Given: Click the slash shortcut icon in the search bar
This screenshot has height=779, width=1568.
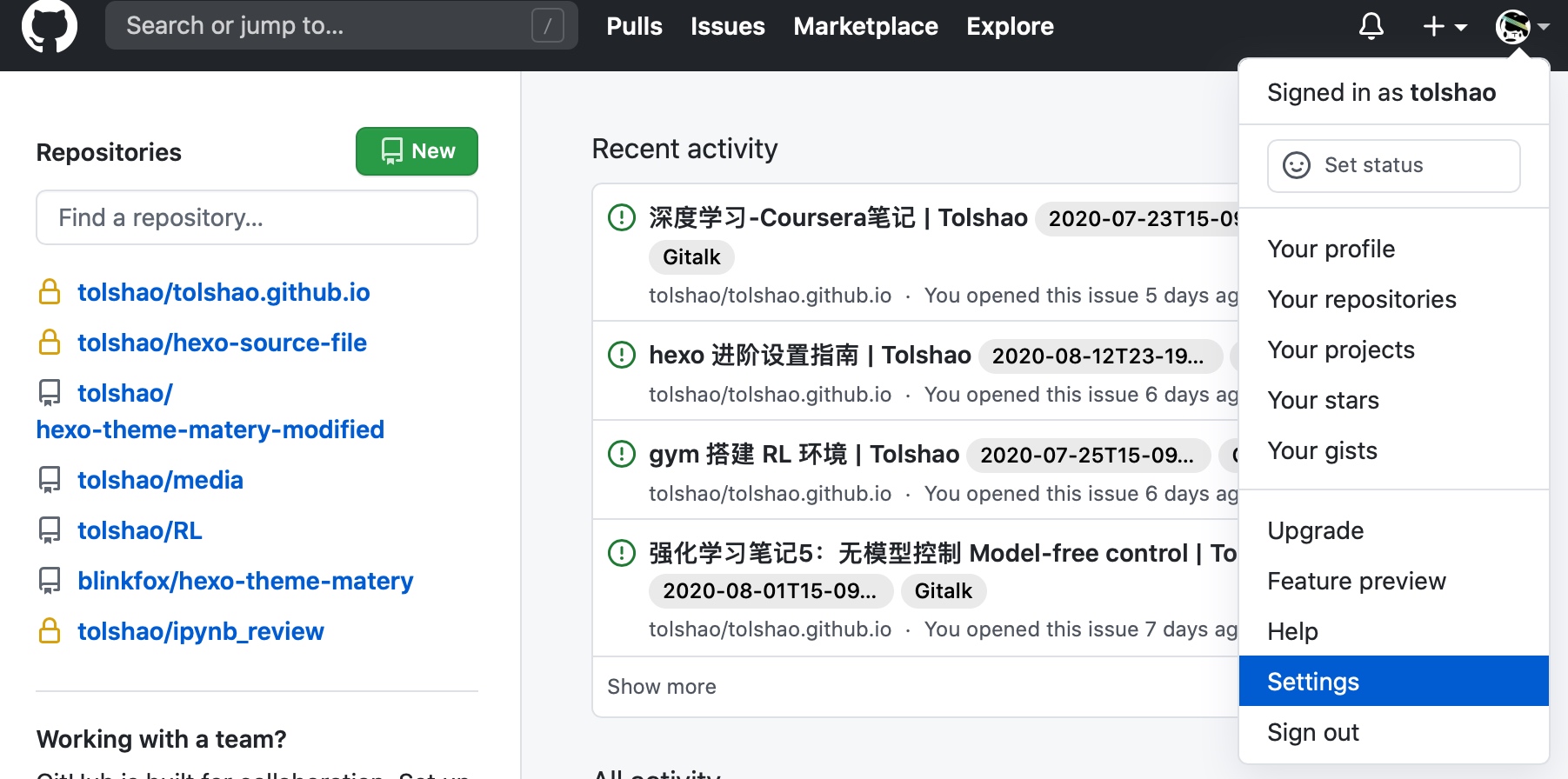Looking at the screenshot, I should (x=548, y=26).
